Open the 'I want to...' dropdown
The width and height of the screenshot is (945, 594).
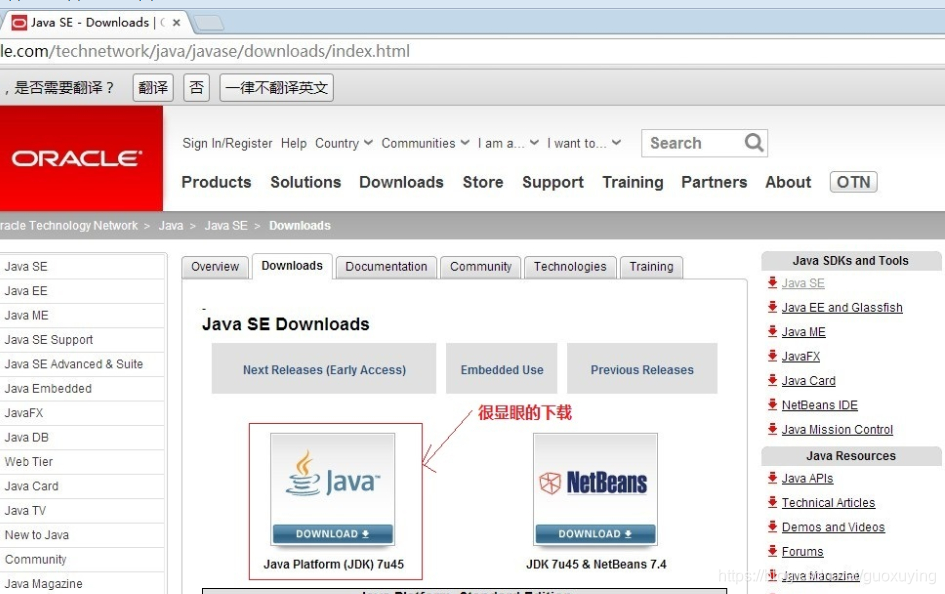(x=583, y=143)
